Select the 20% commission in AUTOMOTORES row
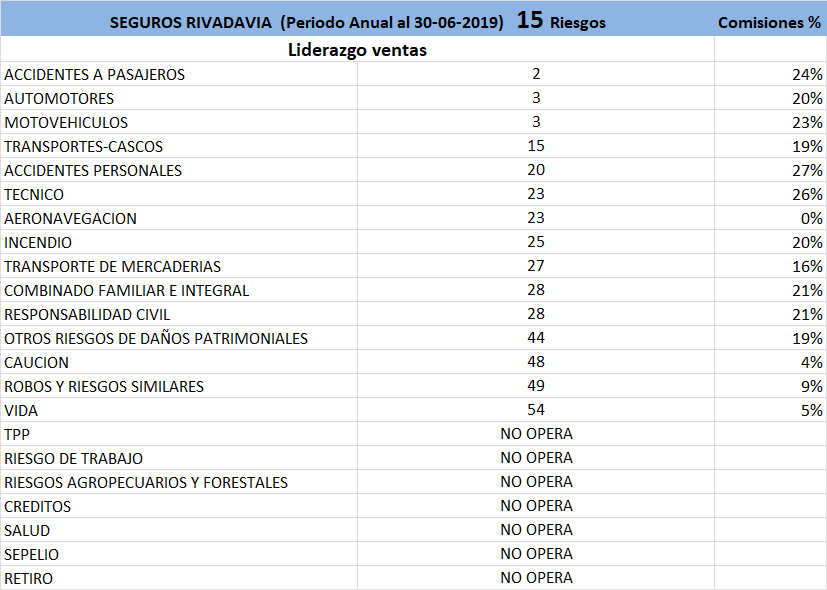This screenshot has width=827, height=590. pos(807,99)
